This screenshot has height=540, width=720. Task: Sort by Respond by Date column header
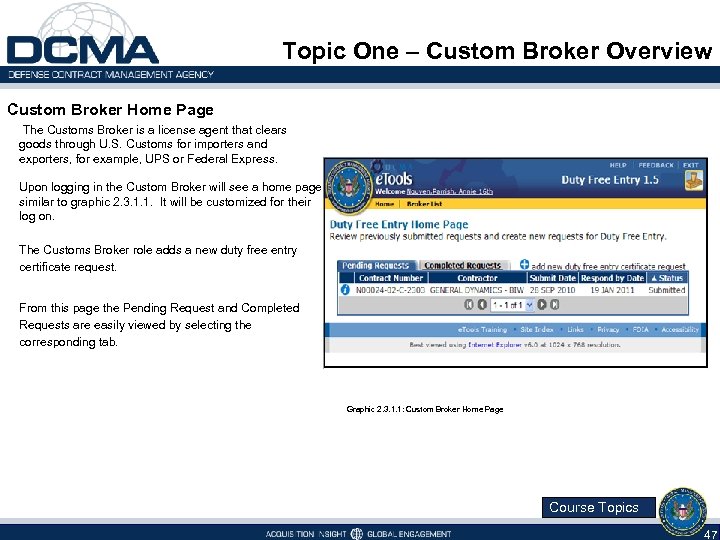point(612,278)
